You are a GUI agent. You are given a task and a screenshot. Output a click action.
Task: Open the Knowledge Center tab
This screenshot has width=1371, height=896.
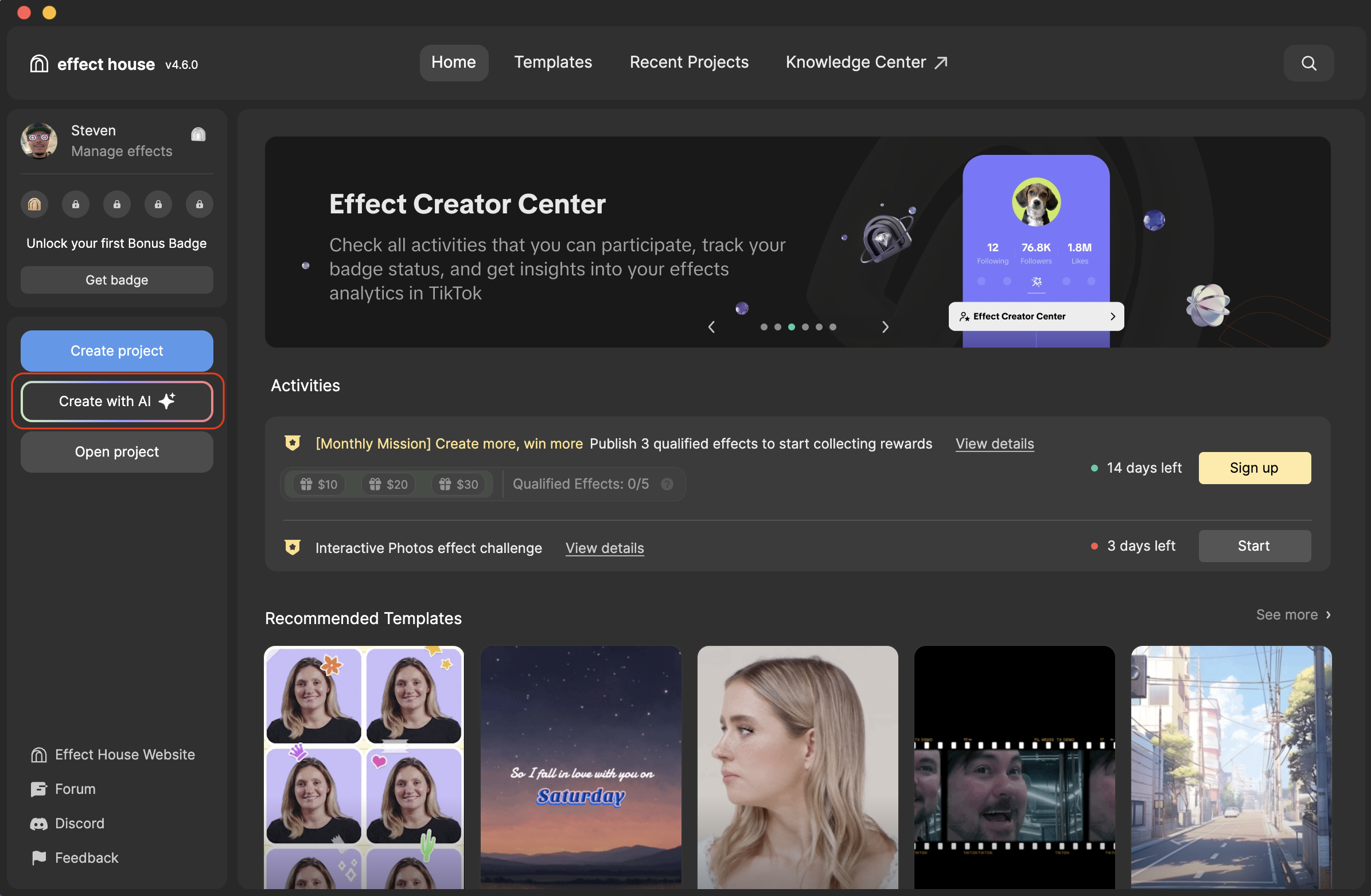(x=866, y=62)
